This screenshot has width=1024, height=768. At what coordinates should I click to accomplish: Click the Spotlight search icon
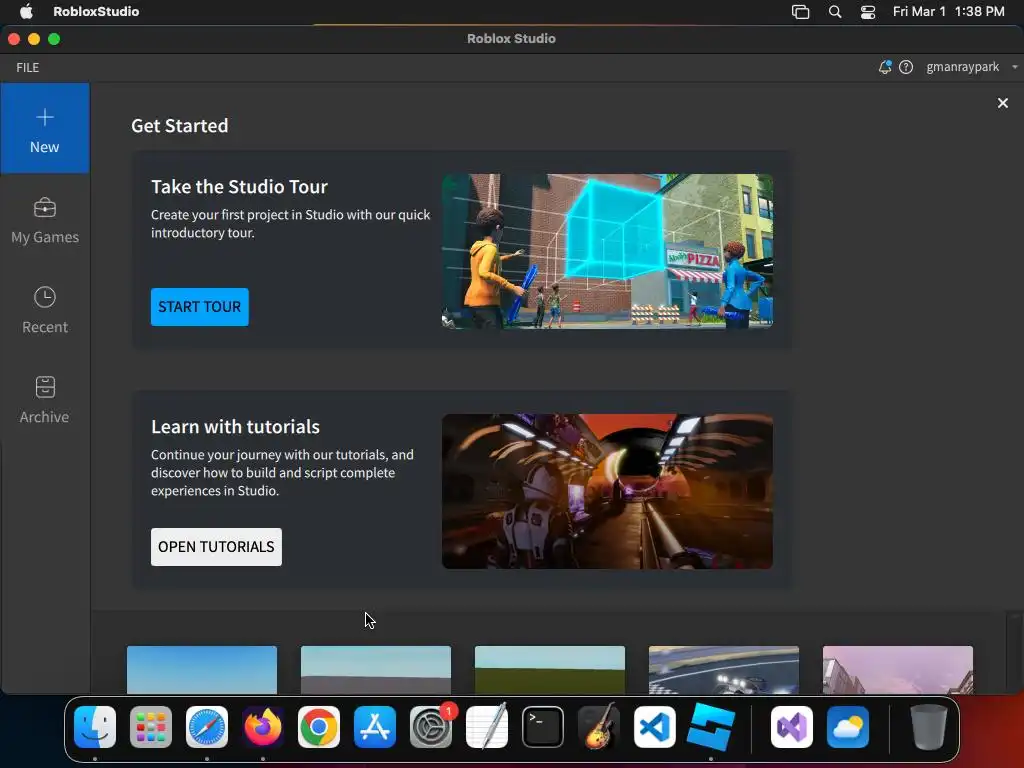[x=835, y=11]
